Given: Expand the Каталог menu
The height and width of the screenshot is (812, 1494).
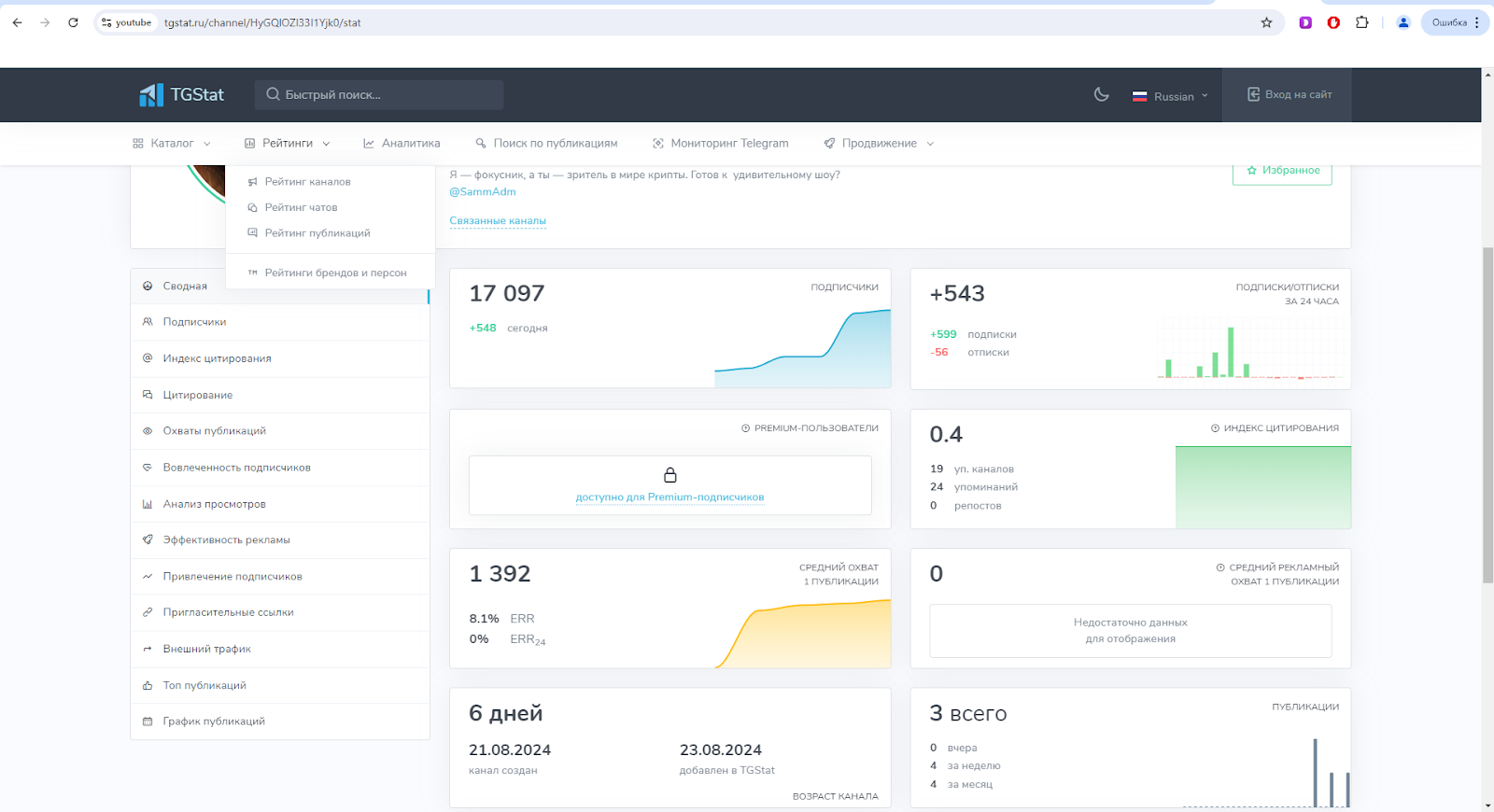Looking at the screenshot, I should coord(172,143).
